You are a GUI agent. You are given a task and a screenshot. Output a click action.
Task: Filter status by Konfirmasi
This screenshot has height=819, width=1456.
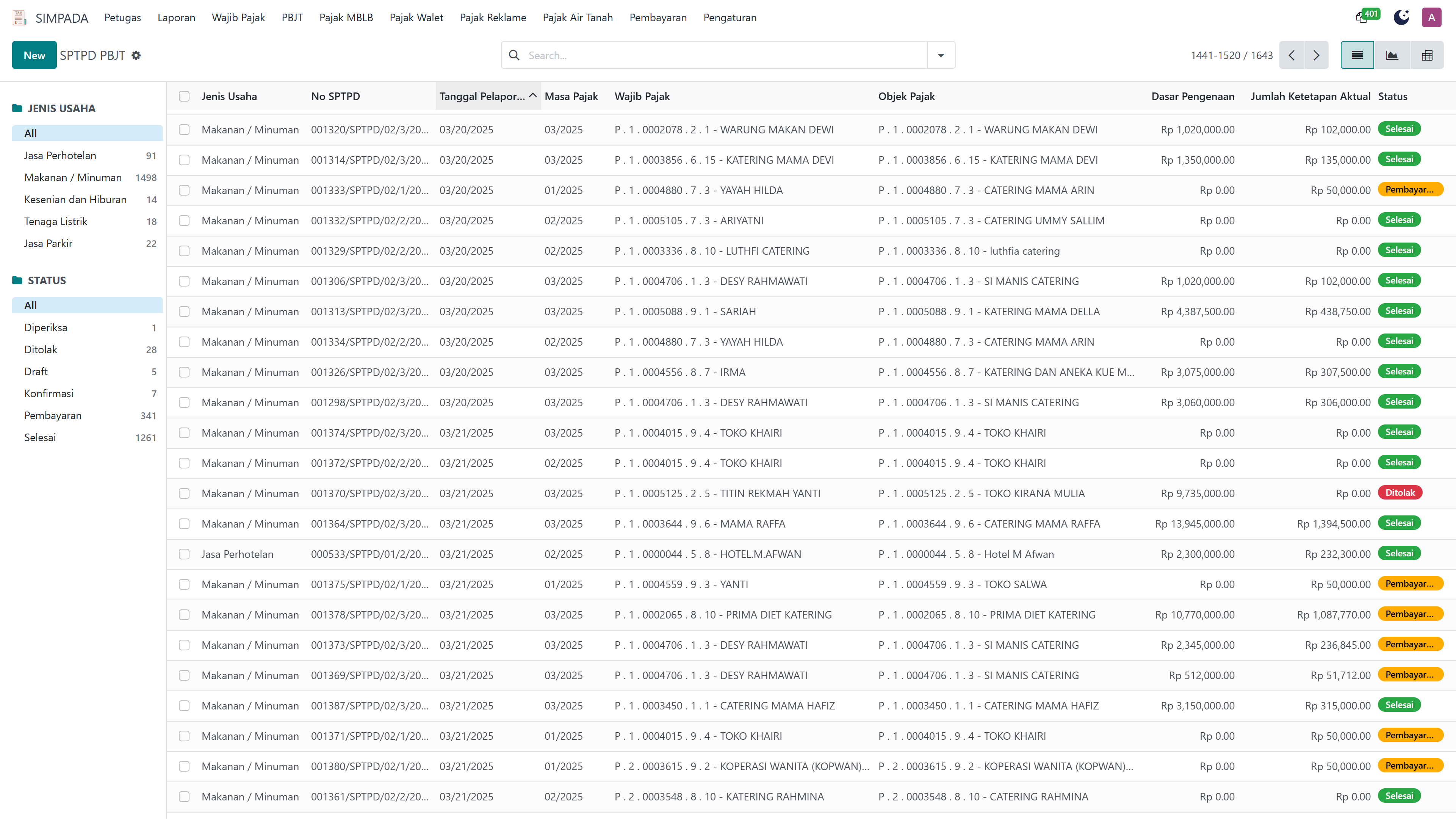click(88, 394)
